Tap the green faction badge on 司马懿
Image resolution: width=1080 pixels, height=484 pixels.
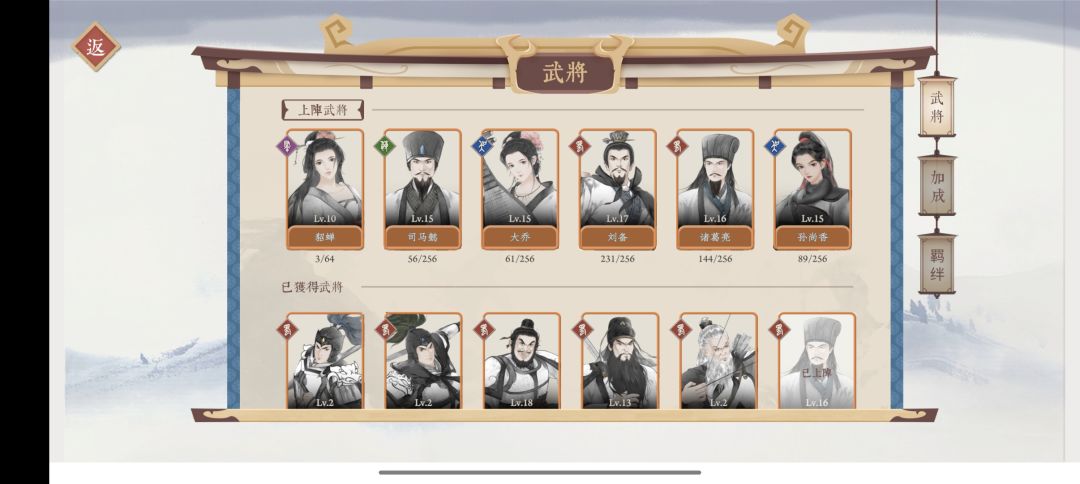point(384,146)
